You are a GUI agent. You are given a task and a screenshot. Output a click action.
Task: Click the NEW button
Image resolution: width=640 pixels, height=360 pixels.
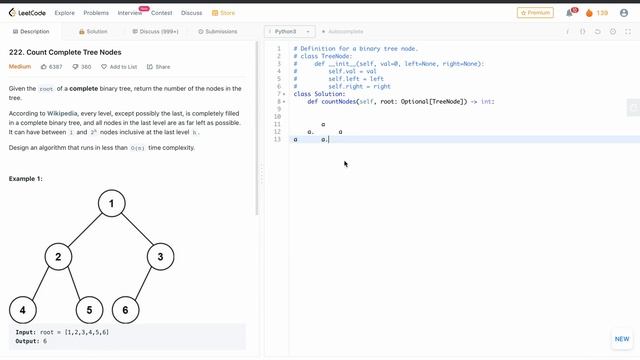pyautogui.click(x=622, y=339)
